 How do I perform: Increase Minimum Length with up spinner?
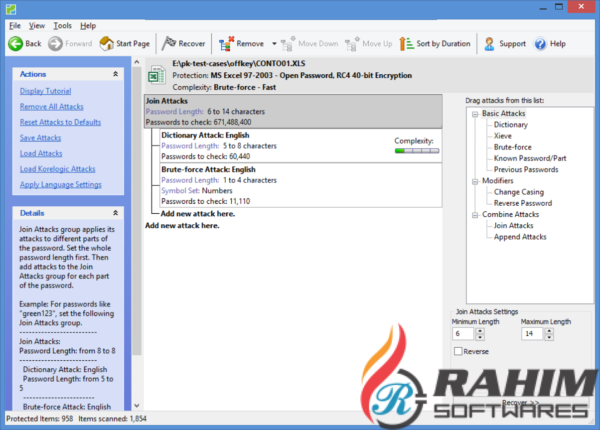[480, 331]
